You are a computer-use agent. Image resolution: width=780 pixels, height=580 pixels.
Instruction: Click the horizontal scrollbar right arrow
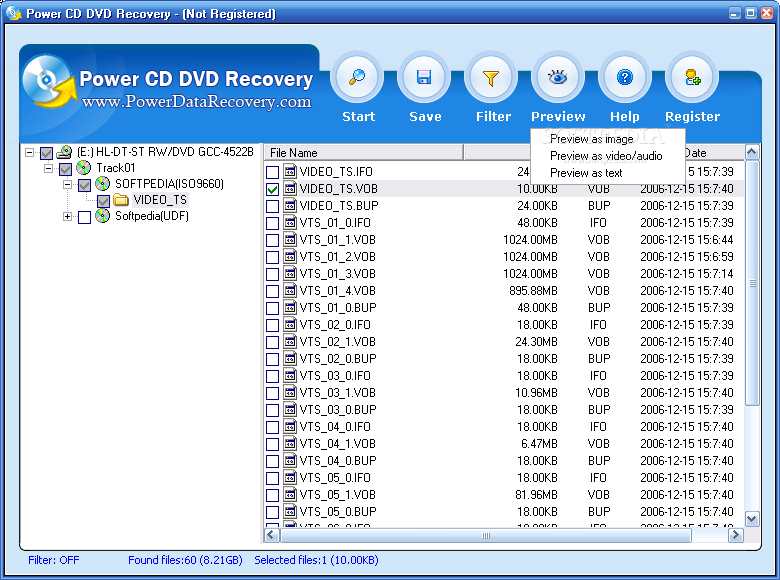click(735, 535)
